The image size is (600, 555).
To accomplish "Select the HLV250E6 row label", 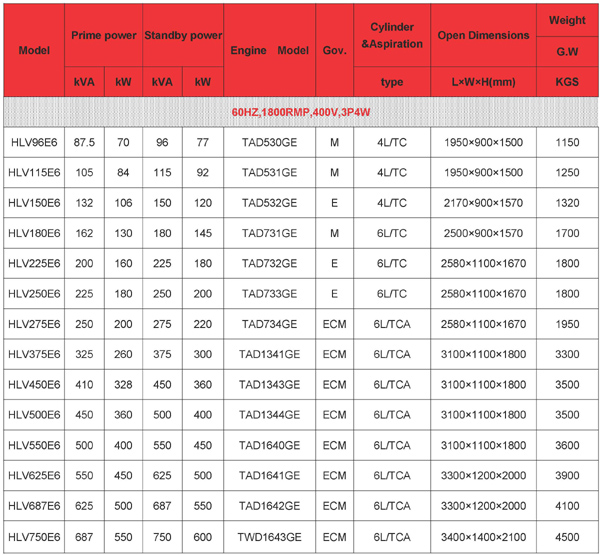I will coord(34,294).
